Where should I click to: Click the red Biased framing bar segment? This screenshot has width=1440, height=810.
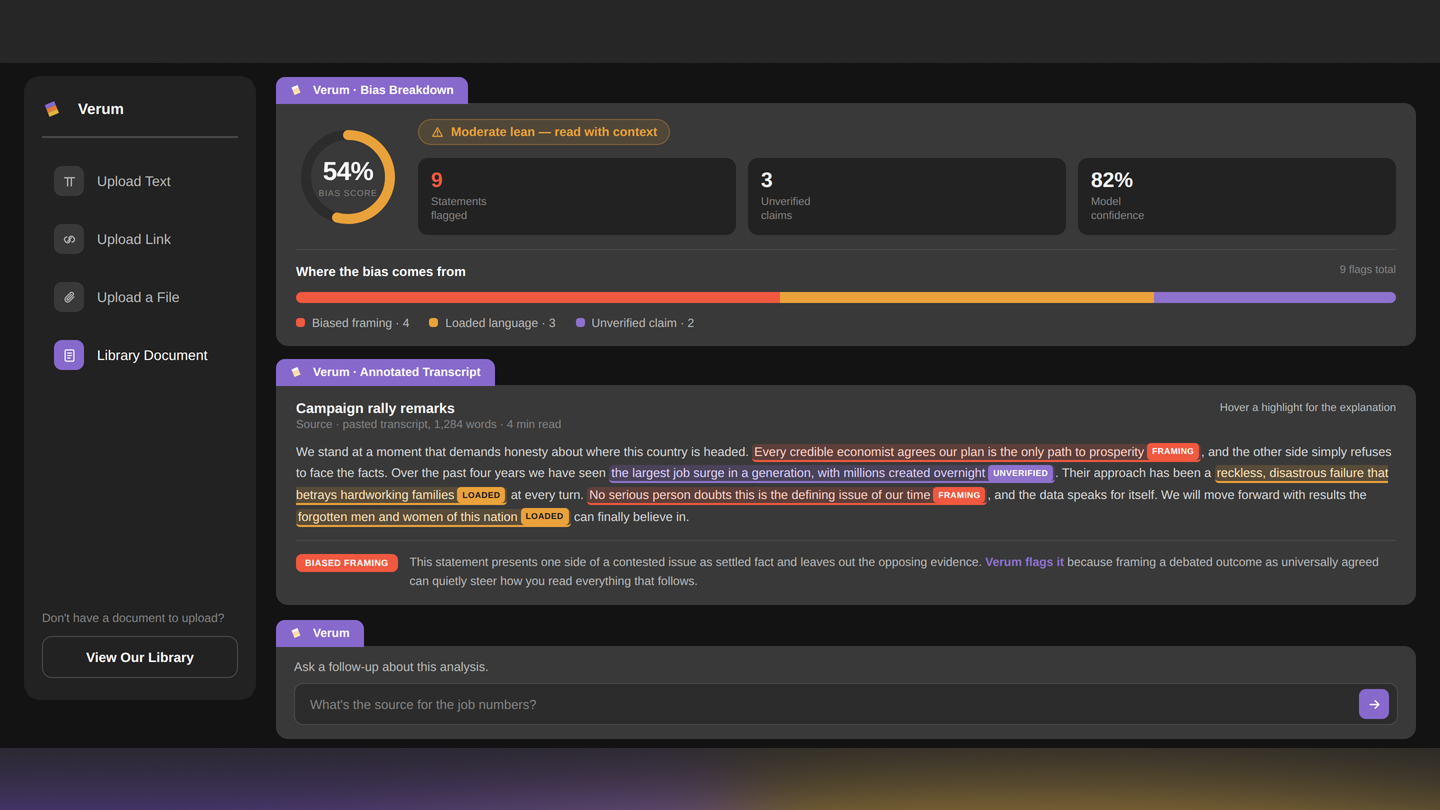538,297
